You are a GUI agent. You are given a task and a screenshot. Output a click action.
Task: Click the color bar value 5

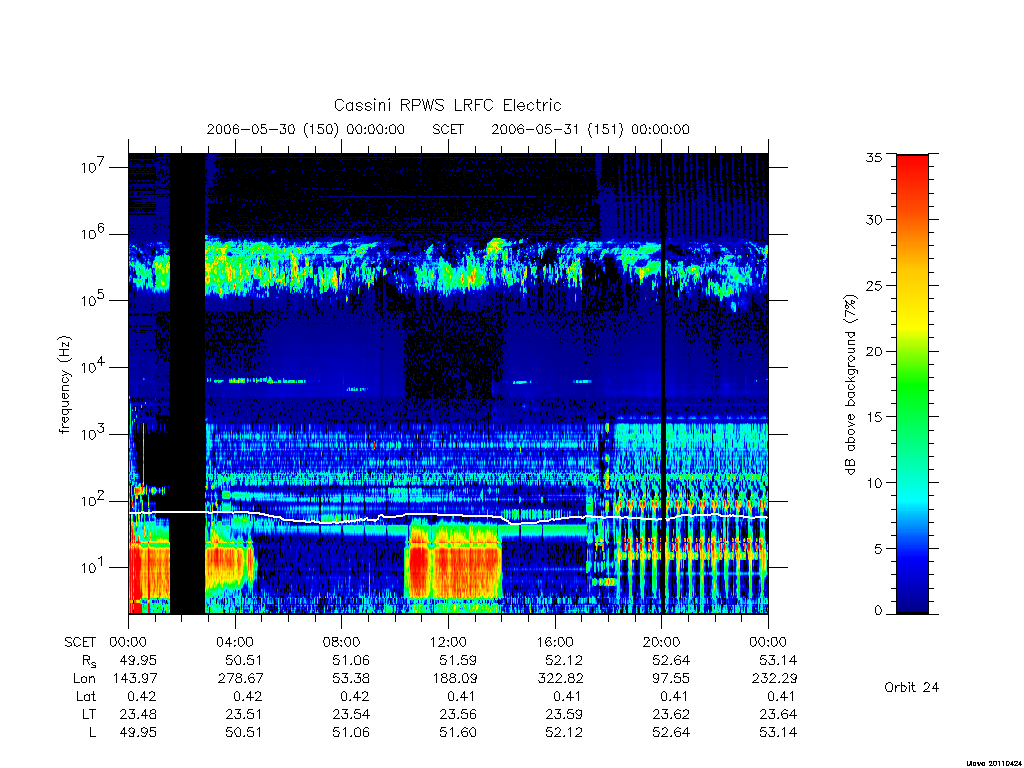tap(878, 549)
